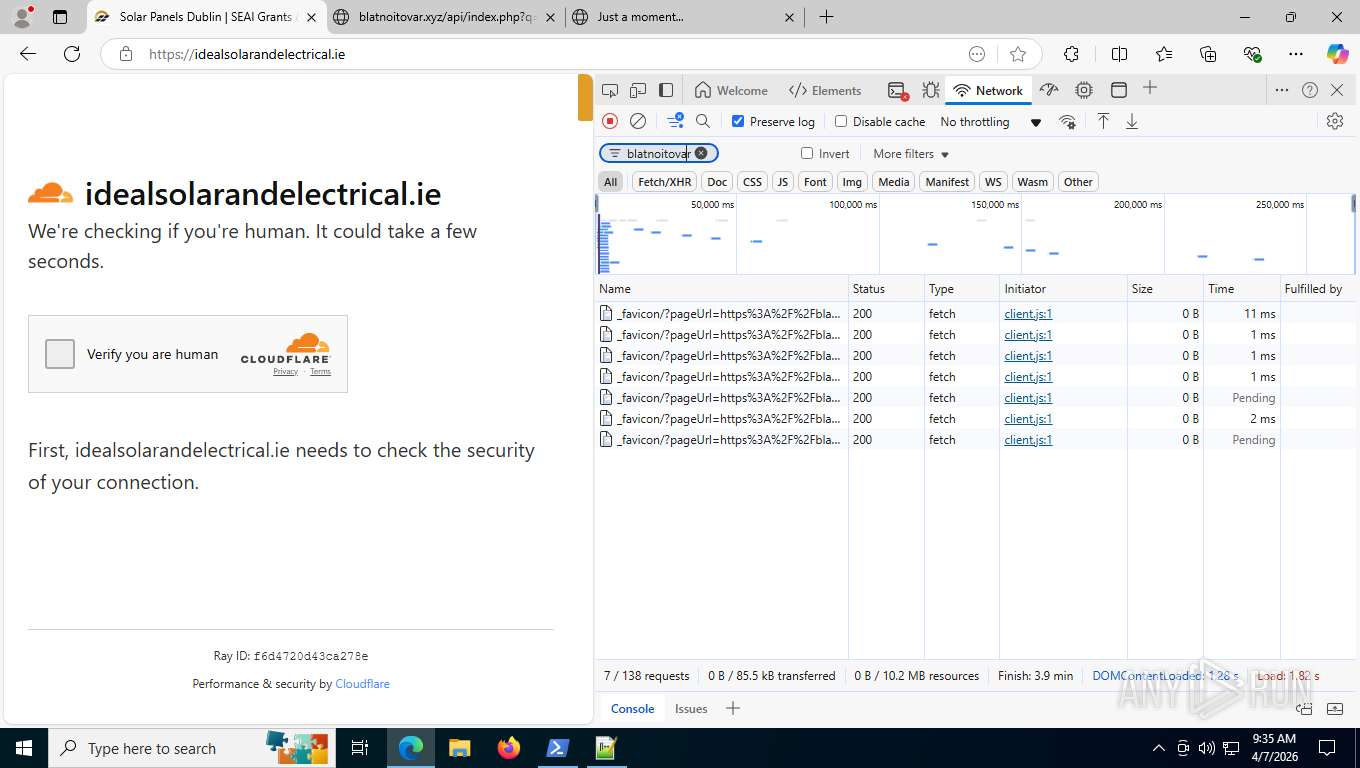The width and height of the screenshot is (1360, 768).
Task: Open browser Collections icon
Action: click(1208, 54)
